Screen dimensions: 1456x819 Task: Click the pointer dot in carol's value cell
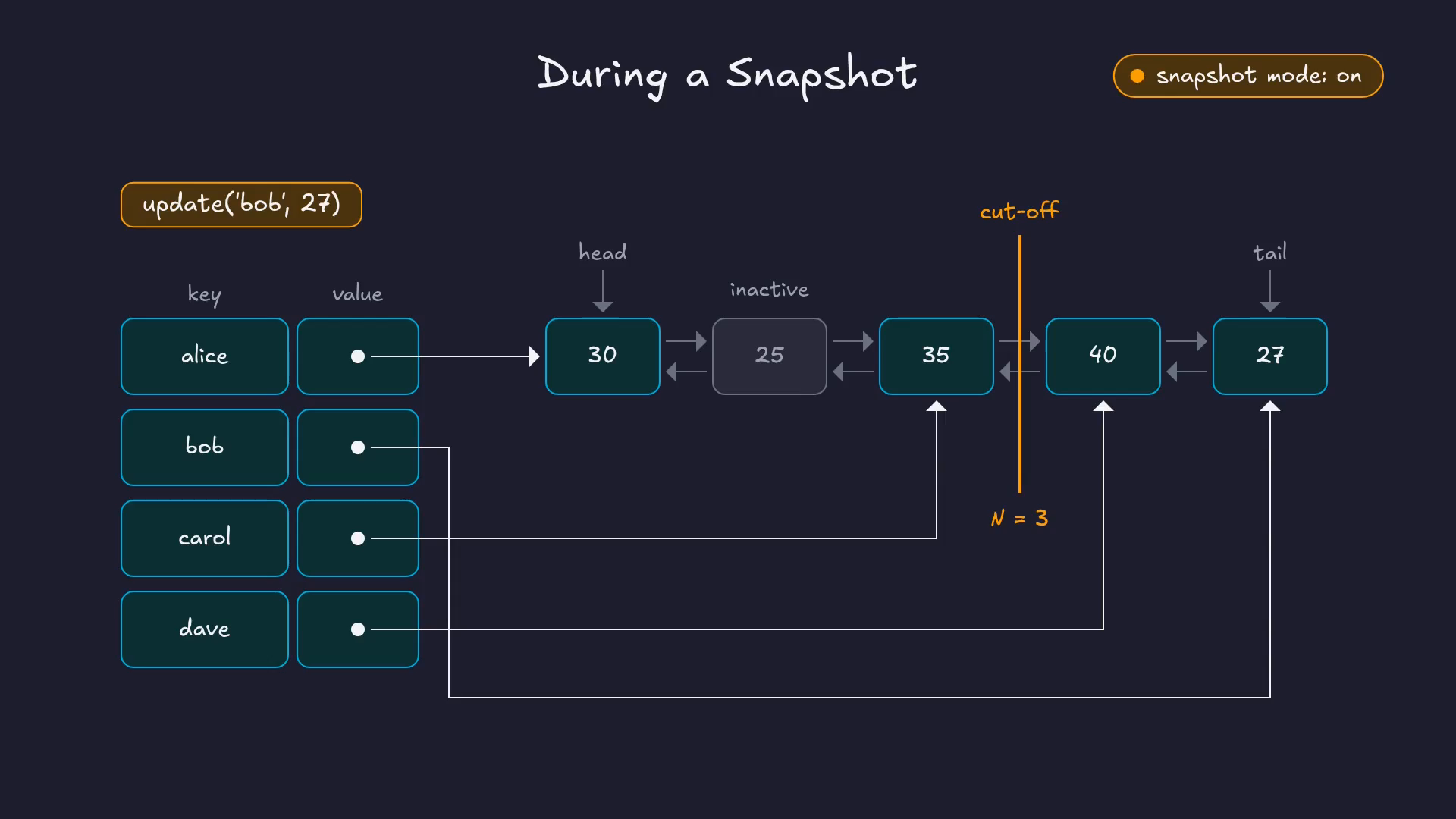(x=358, y=538)
